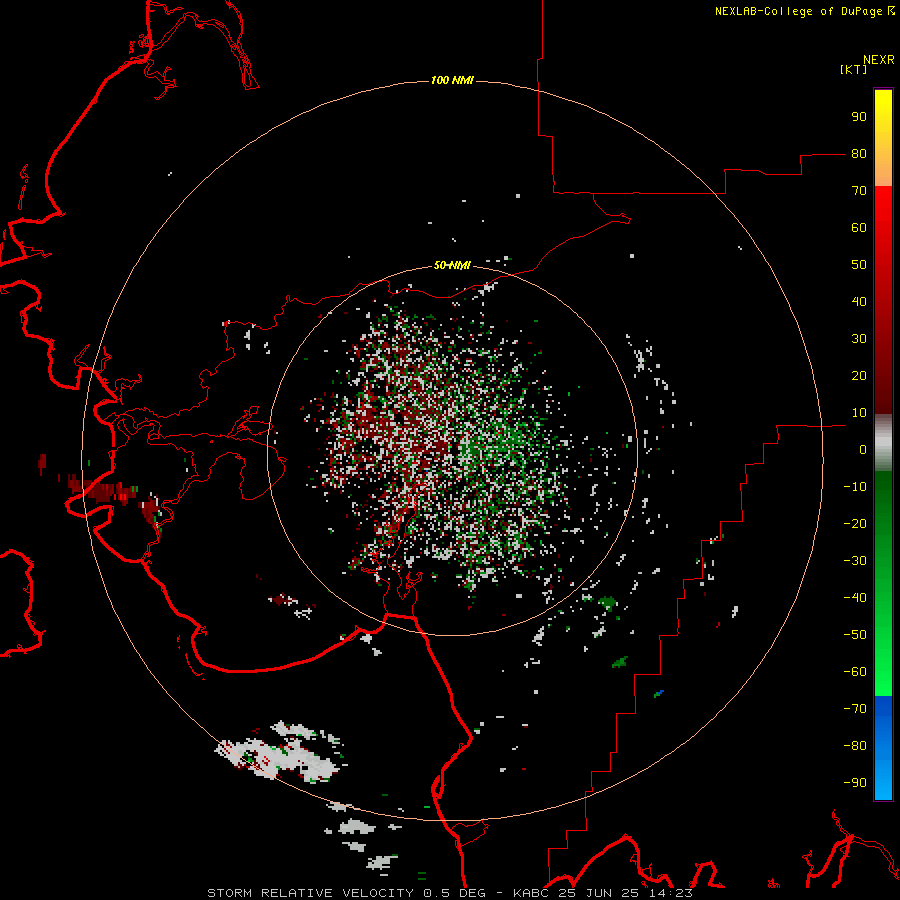
Task: Click the -50 value on velocity scale
Action: point(855,635)
